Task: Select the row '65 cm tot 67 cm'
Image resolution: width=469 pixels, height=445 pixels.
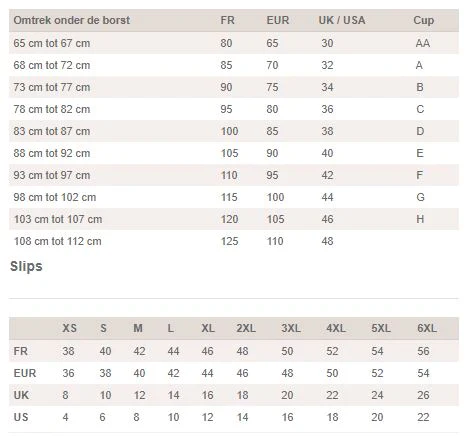Action: click(234, 43)
